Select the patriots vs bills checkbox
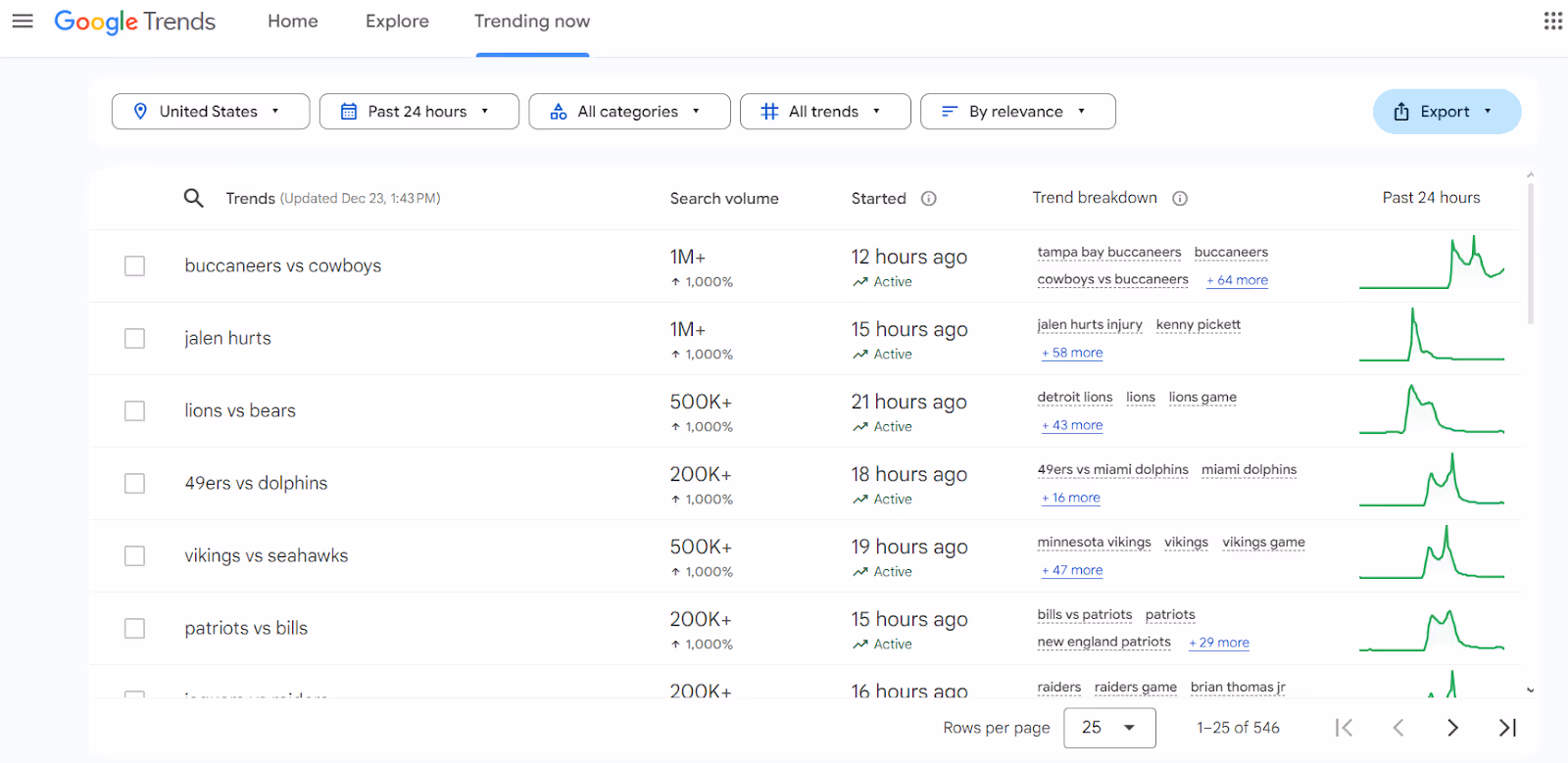This screenshot has width=1568, height=763. 135,629
